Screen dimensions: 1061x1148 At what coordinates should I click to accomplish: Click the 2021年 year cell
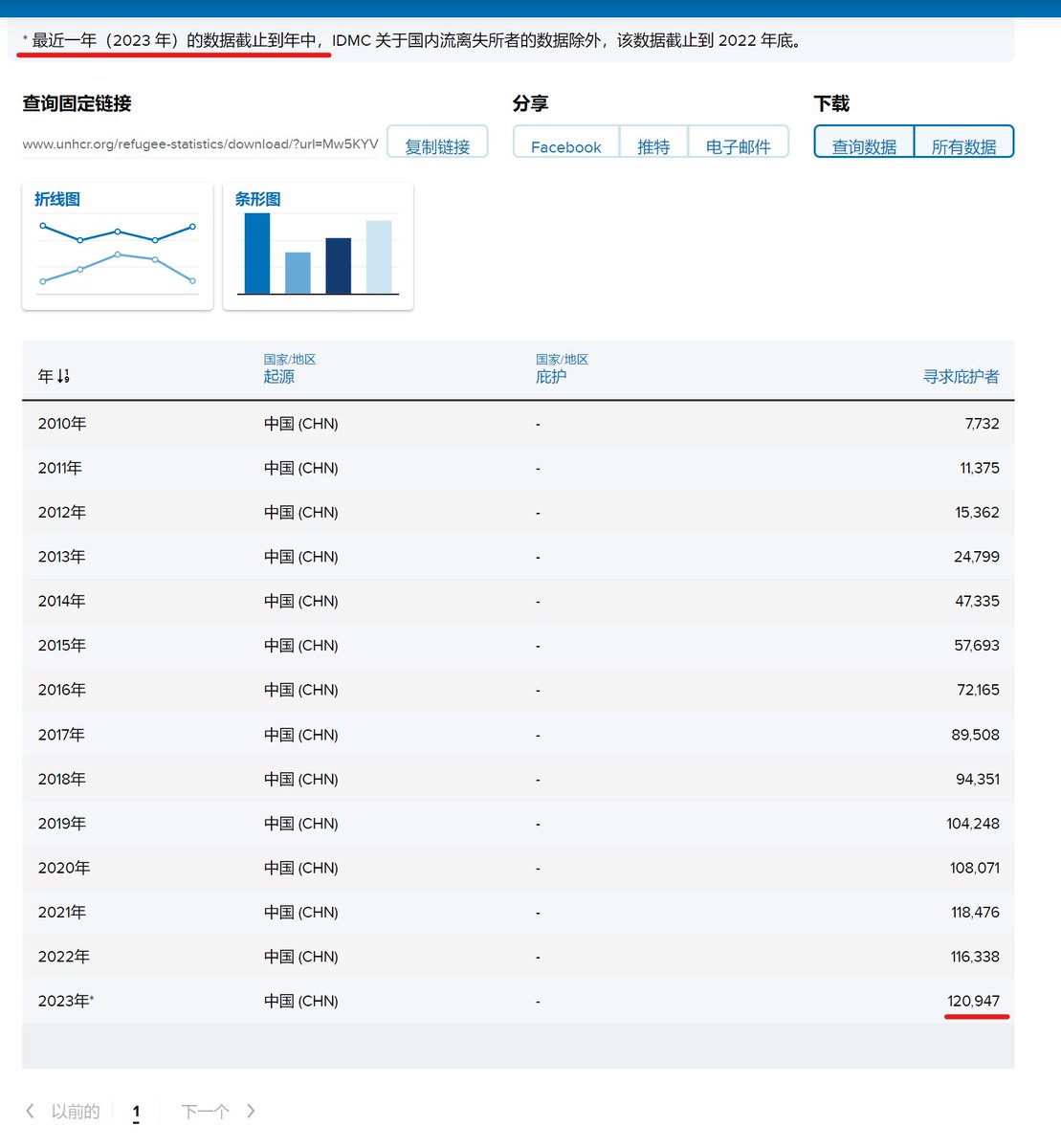click(62, 912)
